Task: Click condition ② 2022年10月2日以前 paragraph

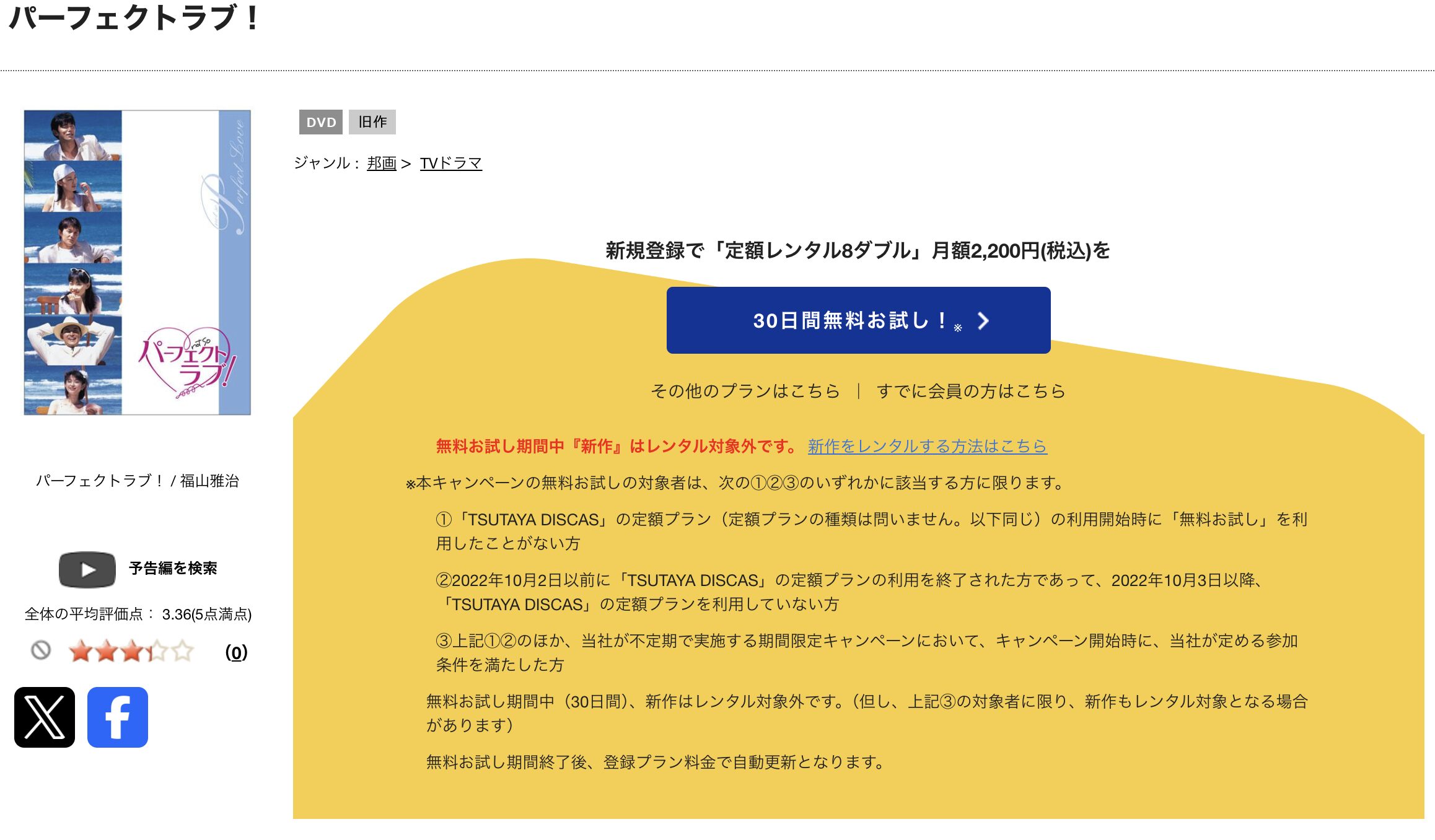Action: [851, 592]
